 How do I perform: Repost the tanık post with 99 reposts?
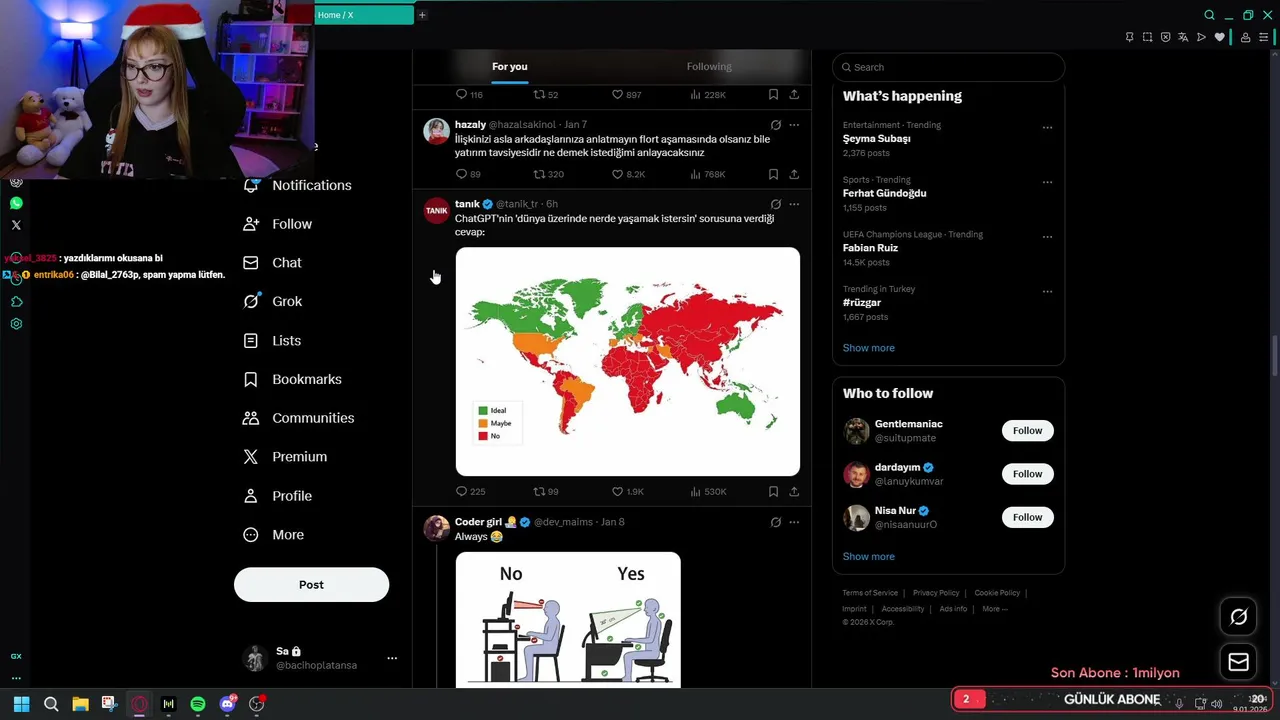pyautogui.click(x=546, y=491)
